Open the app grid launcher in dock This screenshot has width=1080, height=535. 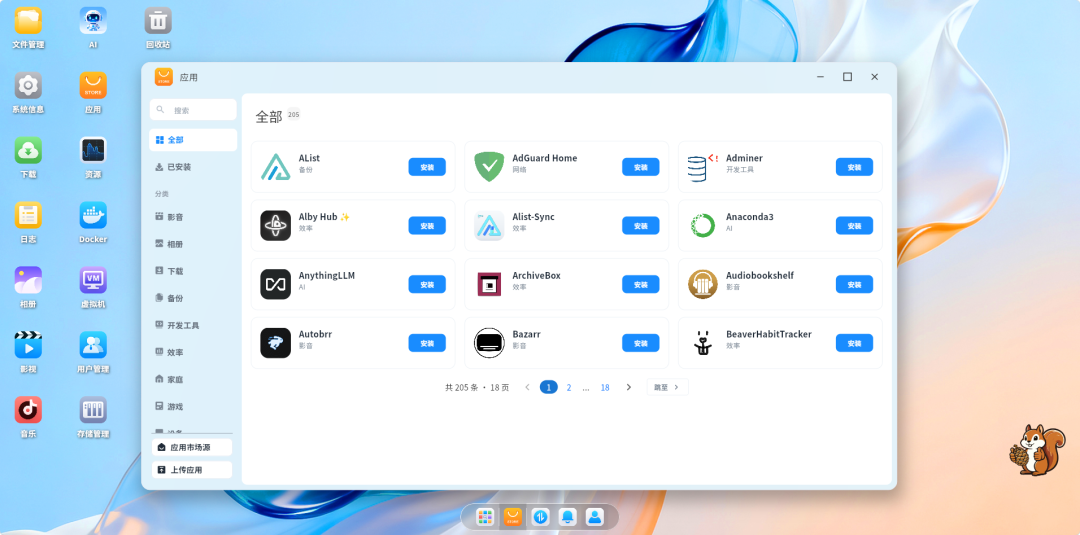coord(485,516)
